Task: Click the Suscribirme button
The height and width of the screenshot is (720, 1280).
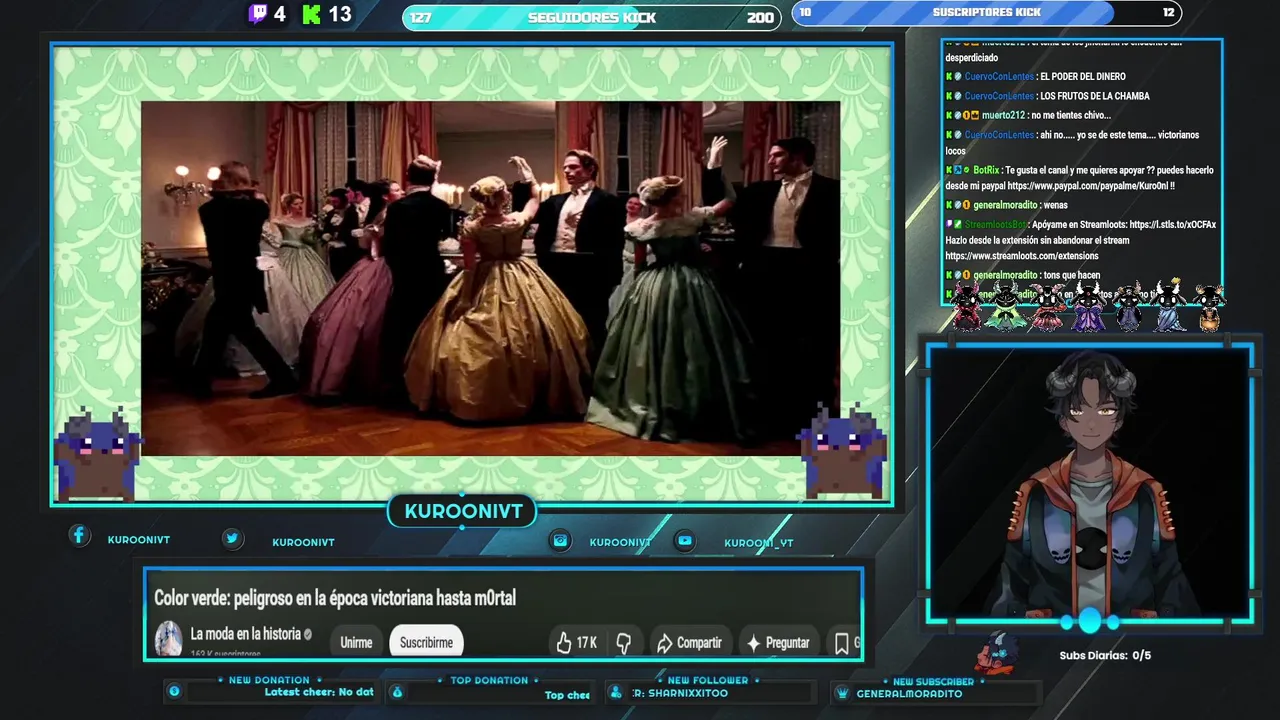Action: coord(426,642)
